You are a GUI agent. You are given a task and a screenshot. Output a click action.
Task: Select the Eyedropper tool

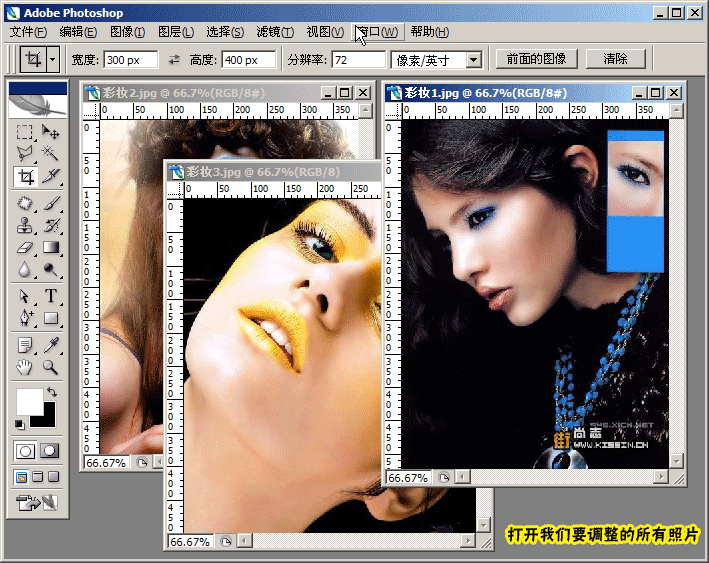tap(51, 345)
